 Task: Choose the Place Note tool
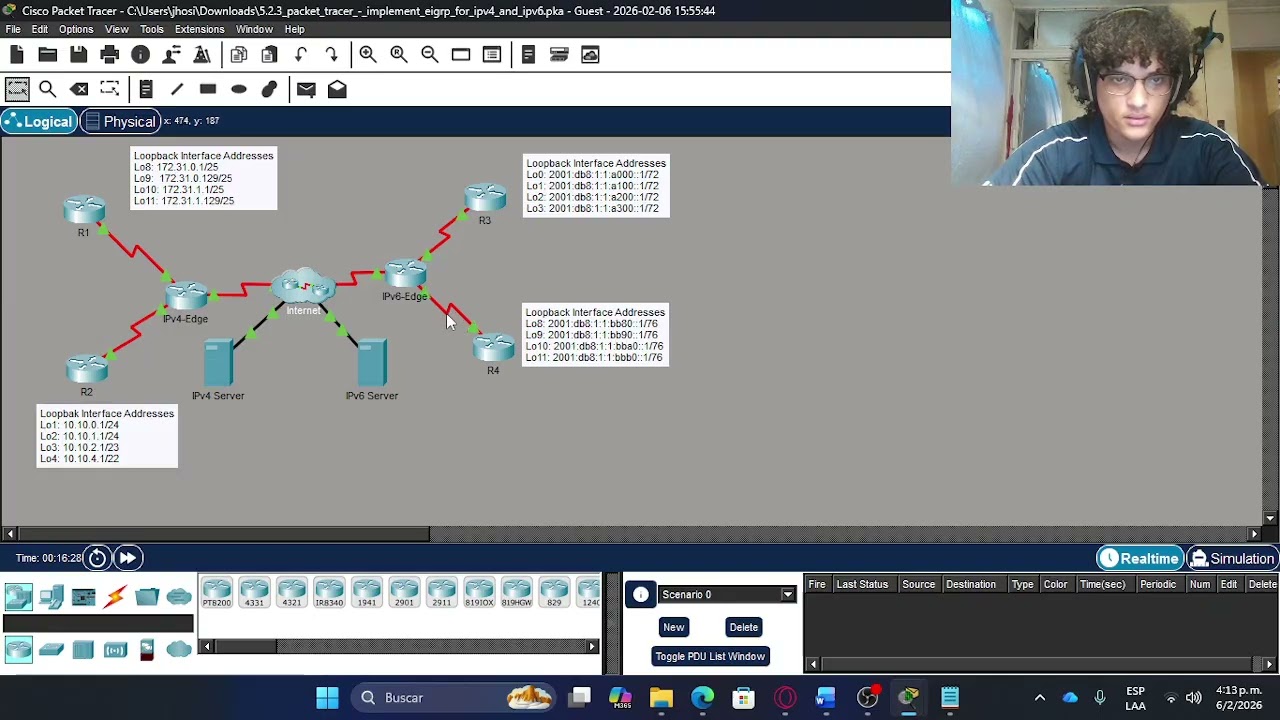(x=146, y=90)
